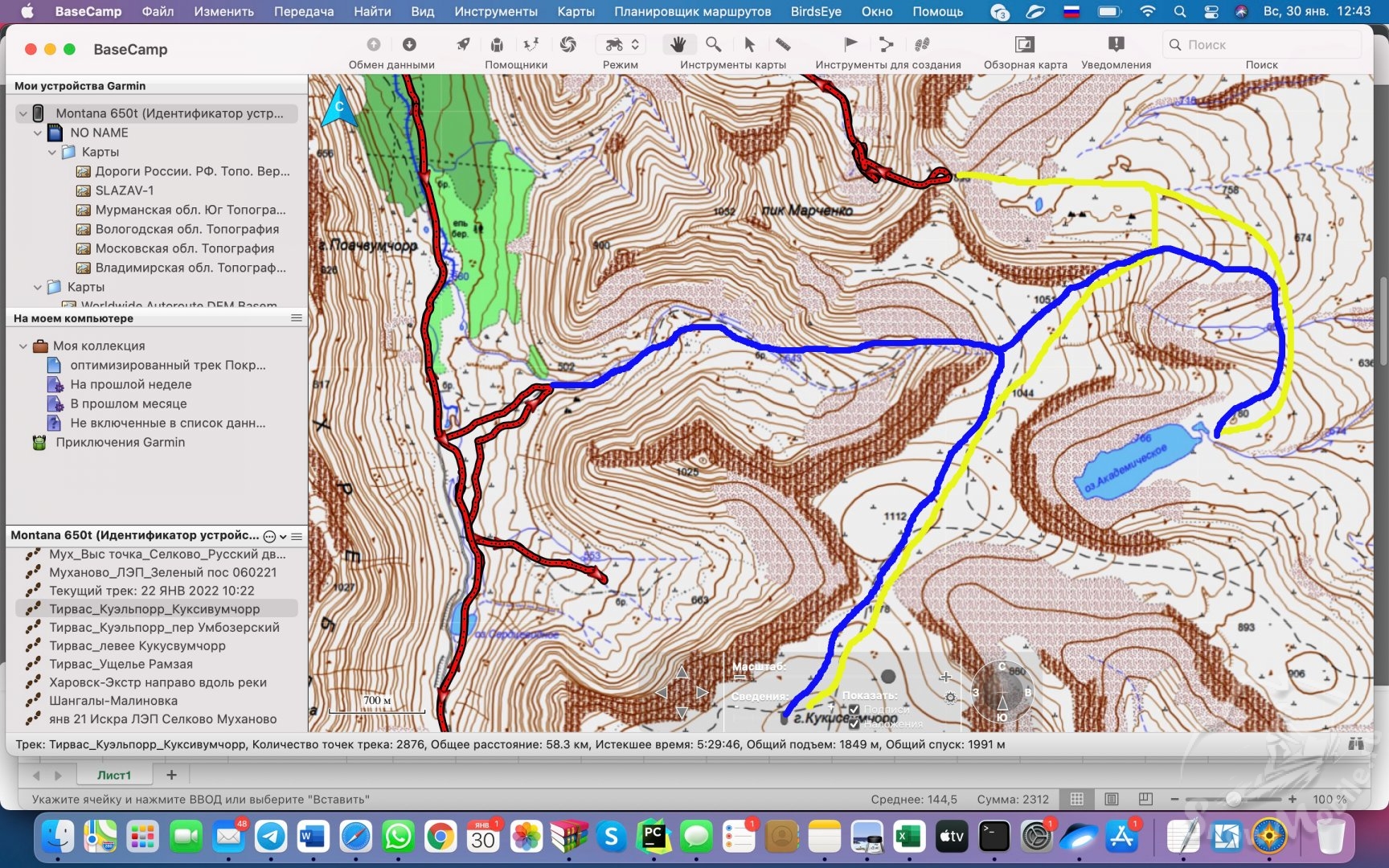Click the map scale slider knob
Viewport: 1389px width, 868px height.
pos(888,677)
